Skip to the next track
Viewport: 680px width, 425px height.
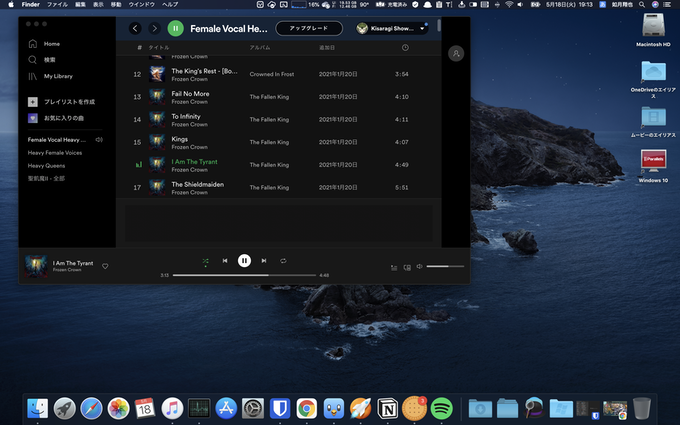(264, 261)
